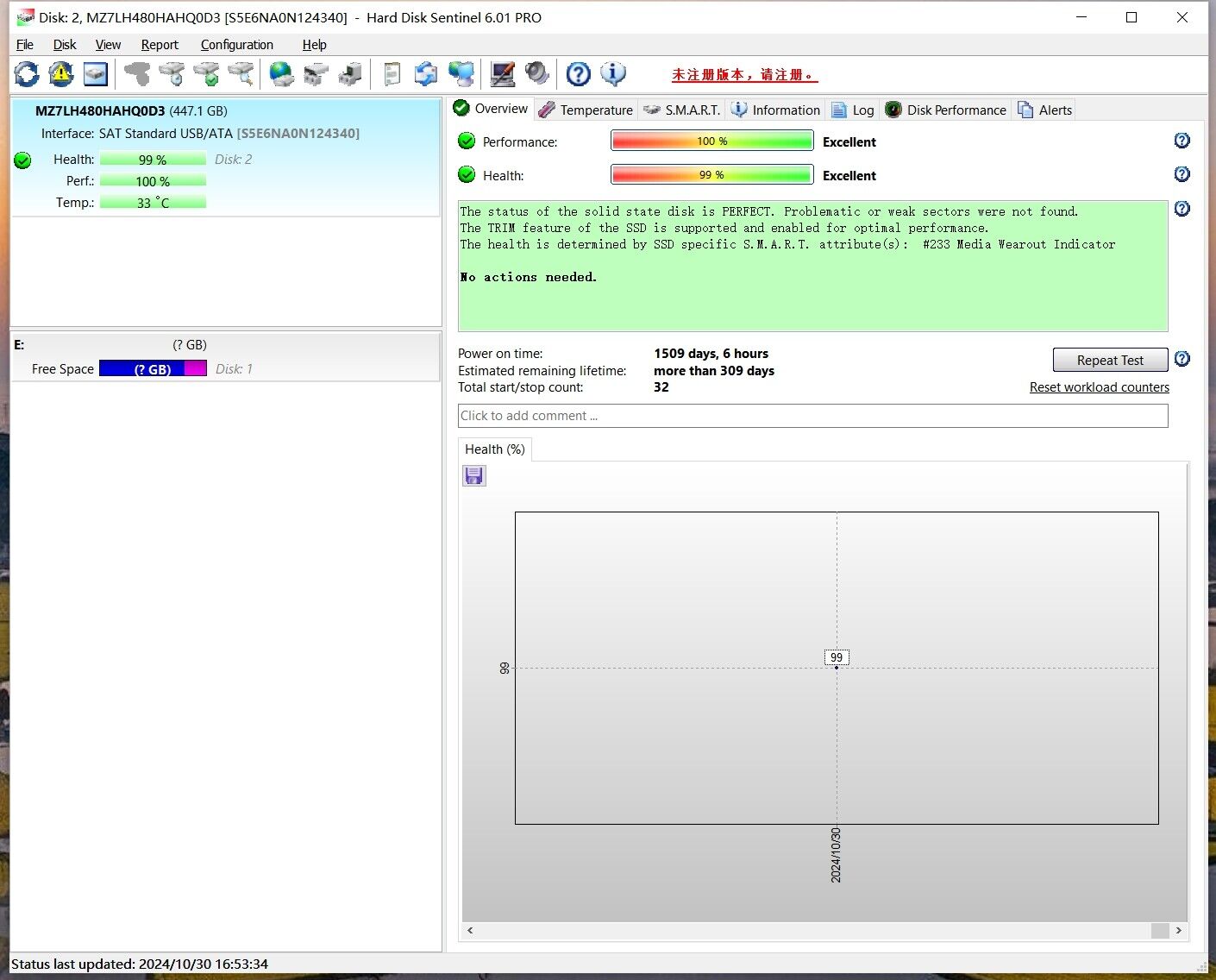
Task: Open the Alerts tab
Action: pos(1044,110)
